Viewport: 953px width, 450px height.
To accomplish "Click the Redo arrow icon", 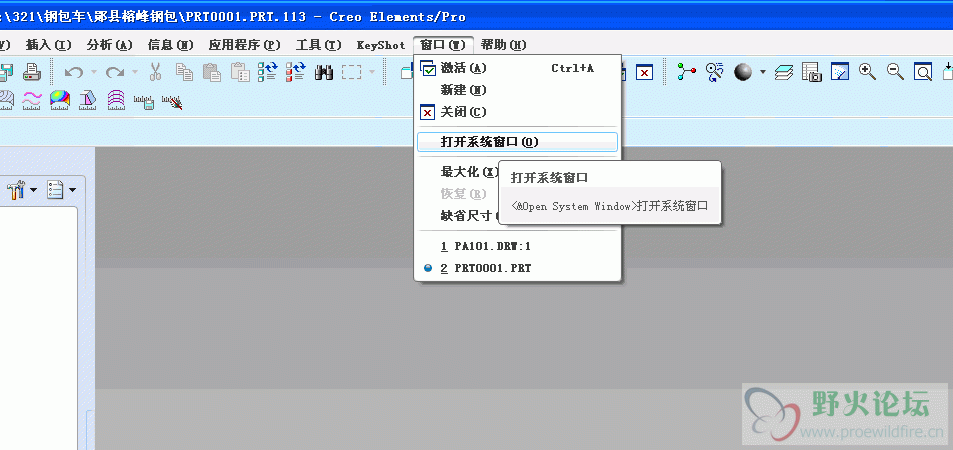I will tap(115, 73).
